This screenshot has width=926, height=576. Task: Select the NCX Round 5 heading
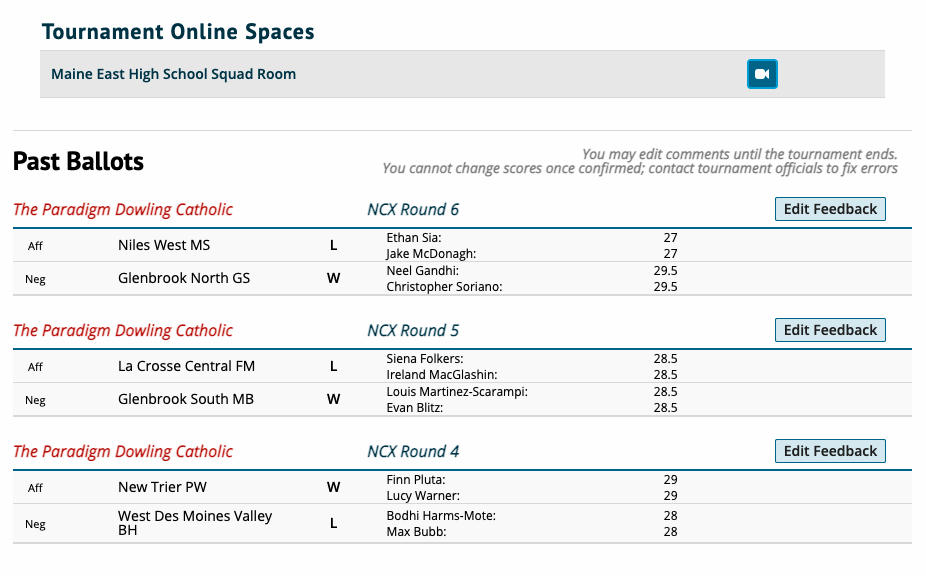[413, 331]
